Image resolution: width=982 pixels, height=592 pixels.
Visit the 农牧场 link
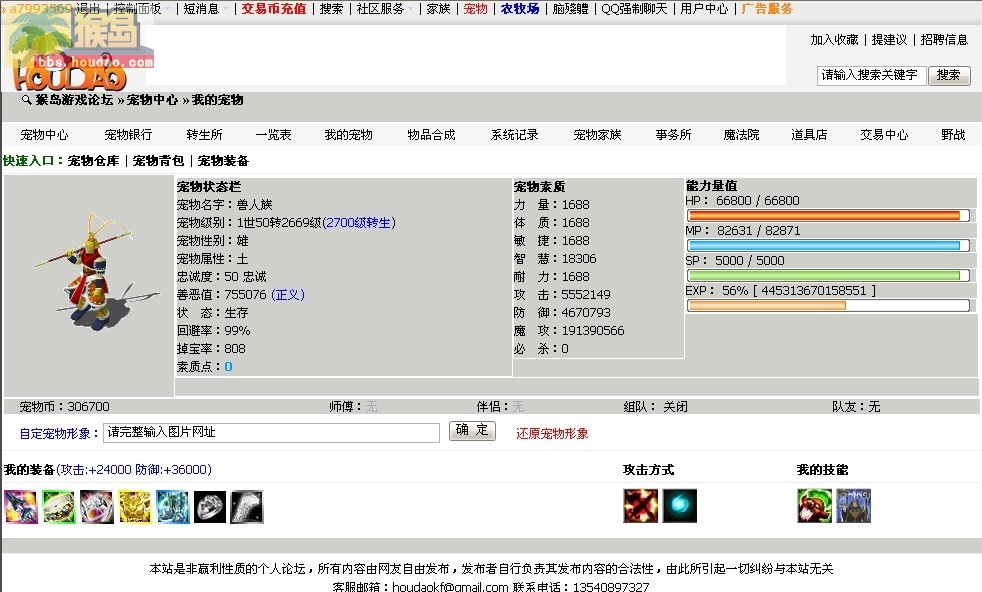[520, 9]
